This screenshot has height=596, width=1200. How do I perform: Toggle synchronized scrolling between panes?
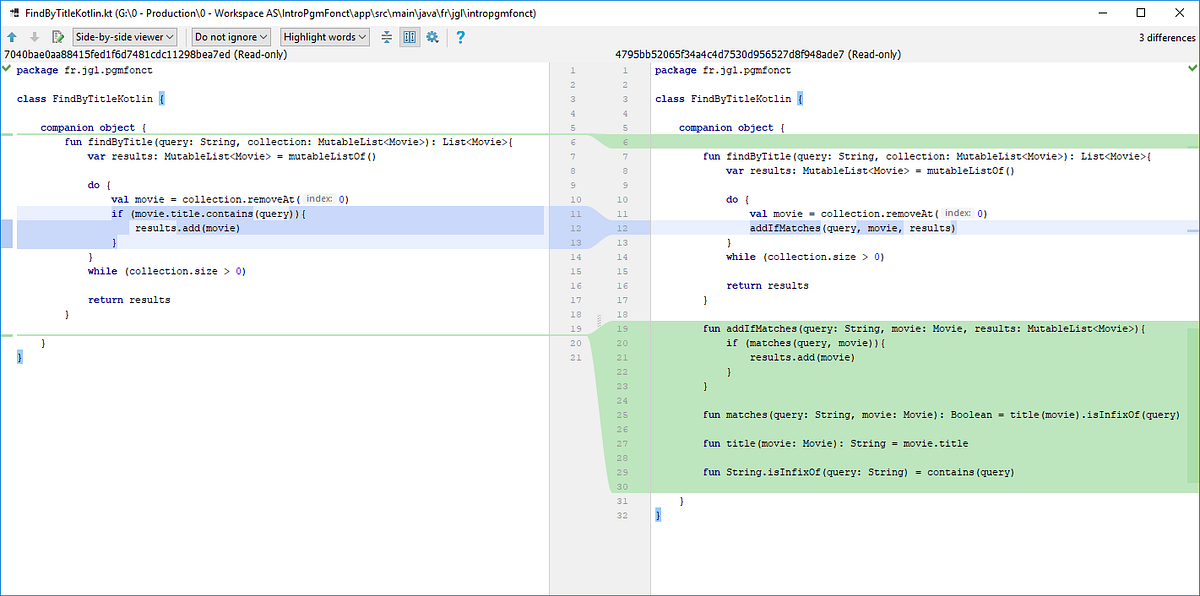(x=410, y=37)
